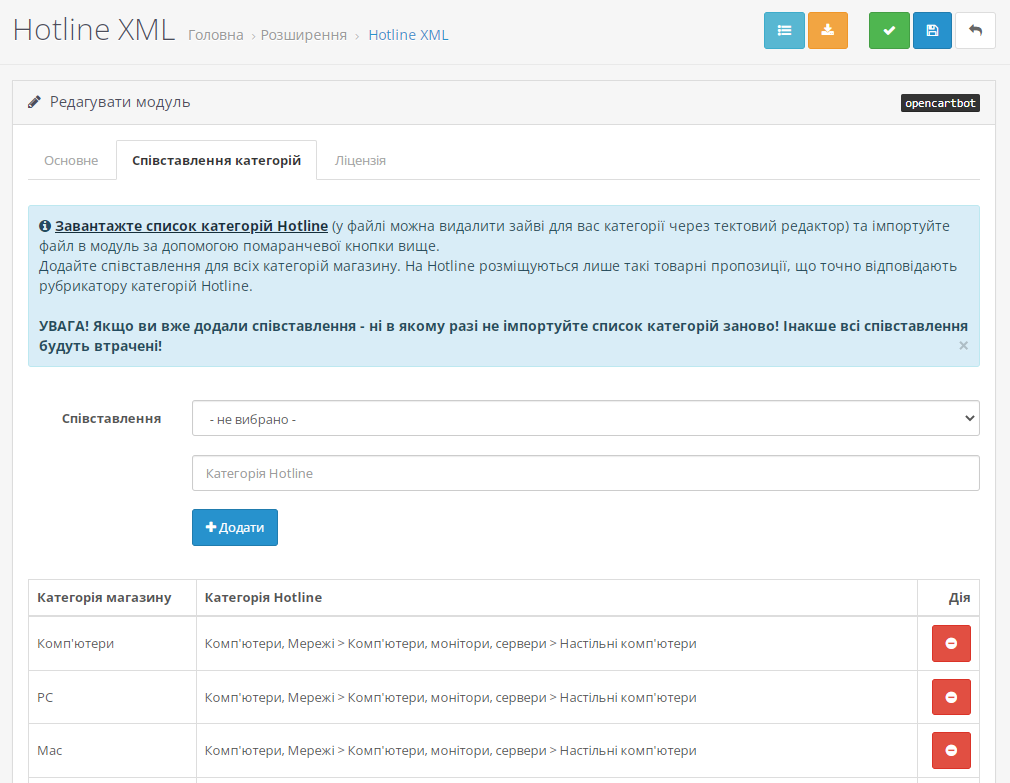Click the Редагувати модуль panel heading
The height and width of the screenshot is (783, 1010).
click(x=120, y=102)
